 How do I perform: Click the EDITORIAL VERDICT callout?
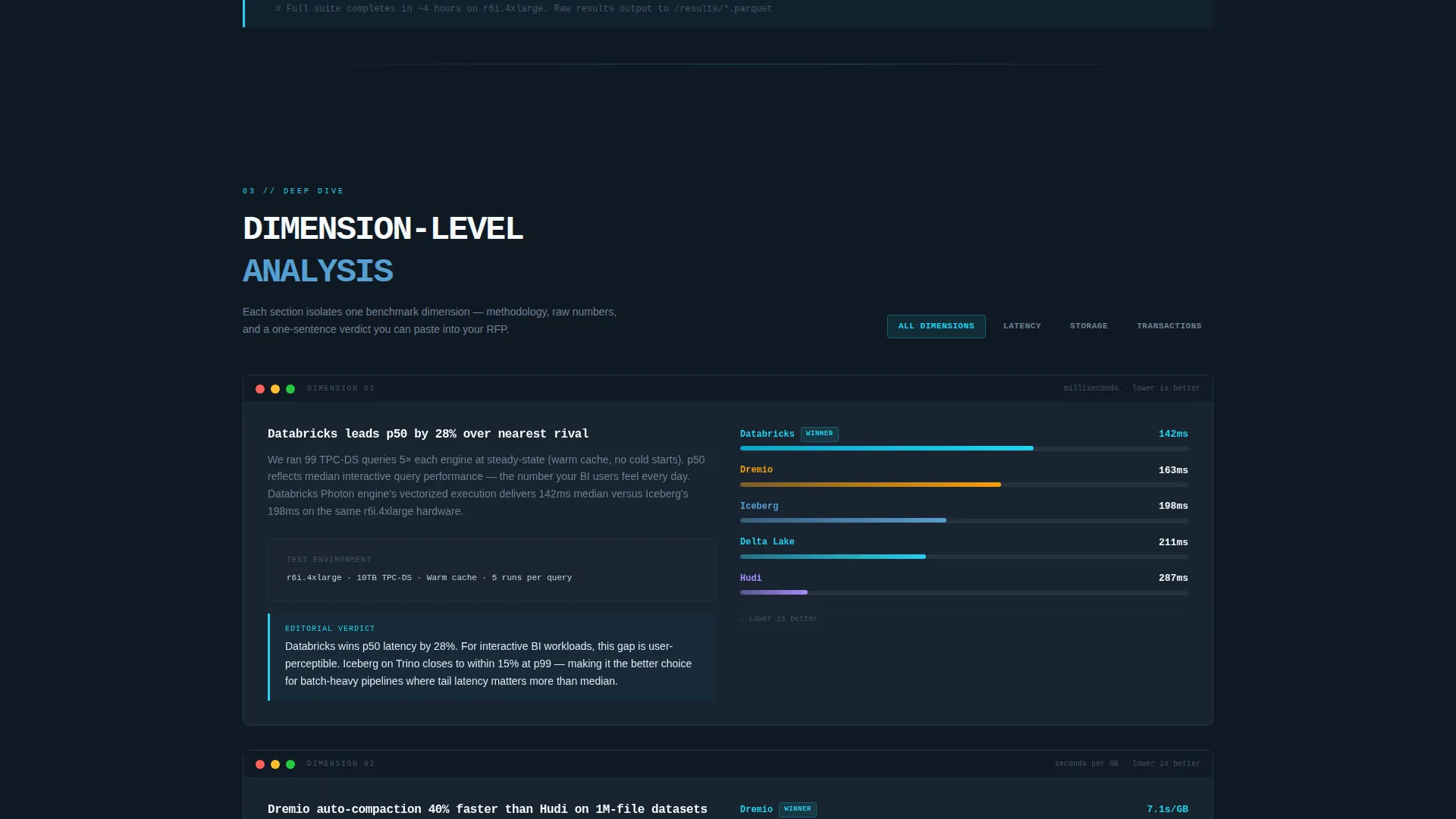tap(491, 657)
